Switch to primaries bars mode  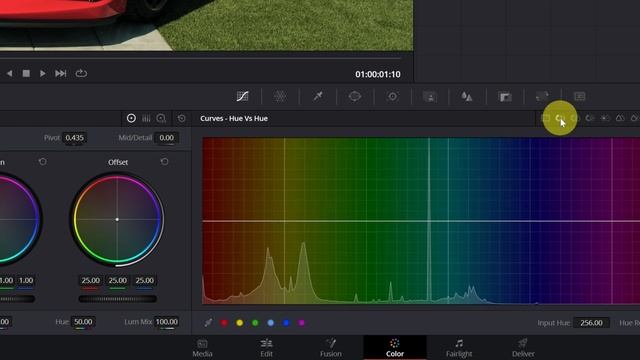click(x=146, y=118)
